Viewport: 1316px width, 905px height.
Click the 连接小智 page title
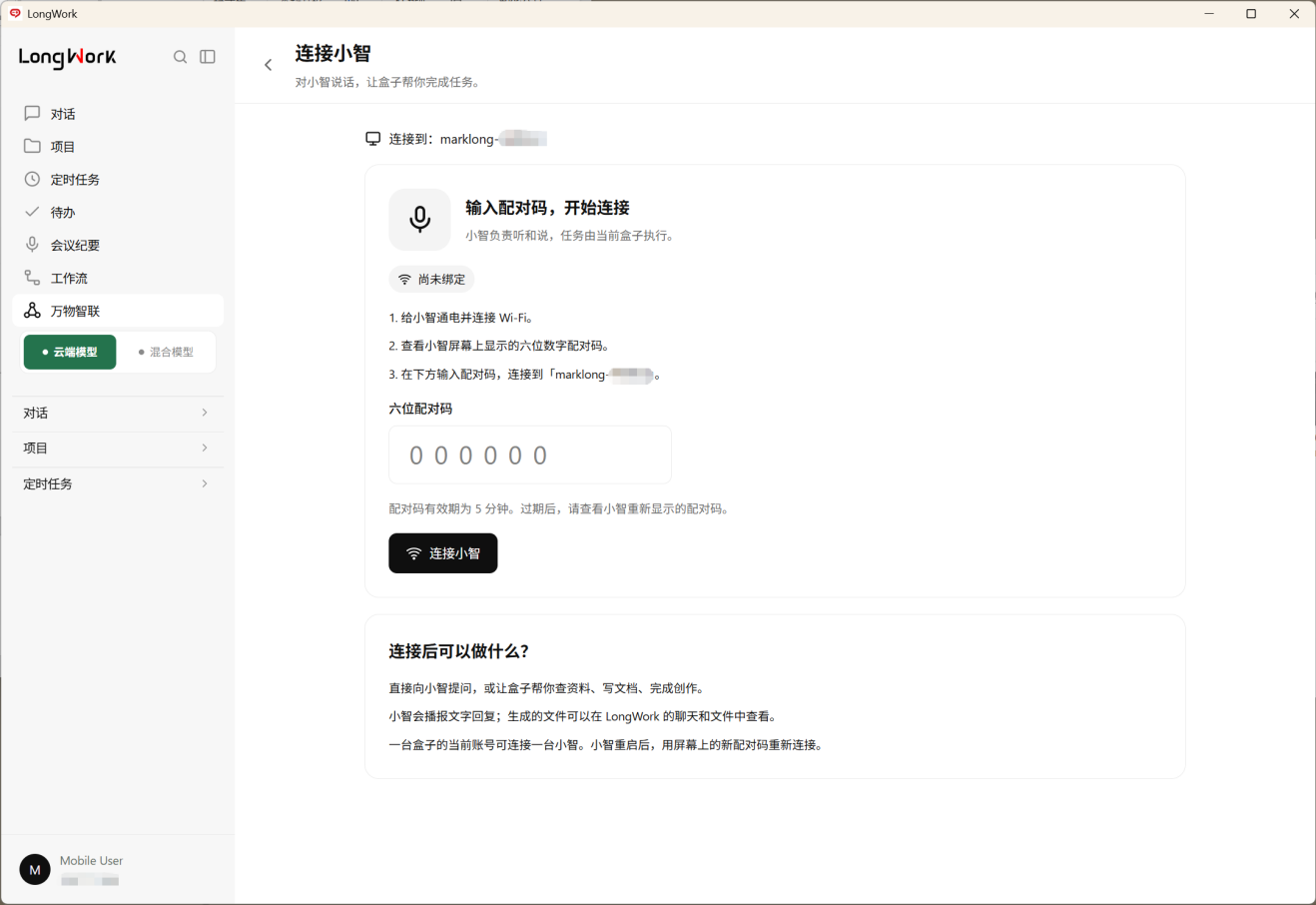tap(332, 54)
